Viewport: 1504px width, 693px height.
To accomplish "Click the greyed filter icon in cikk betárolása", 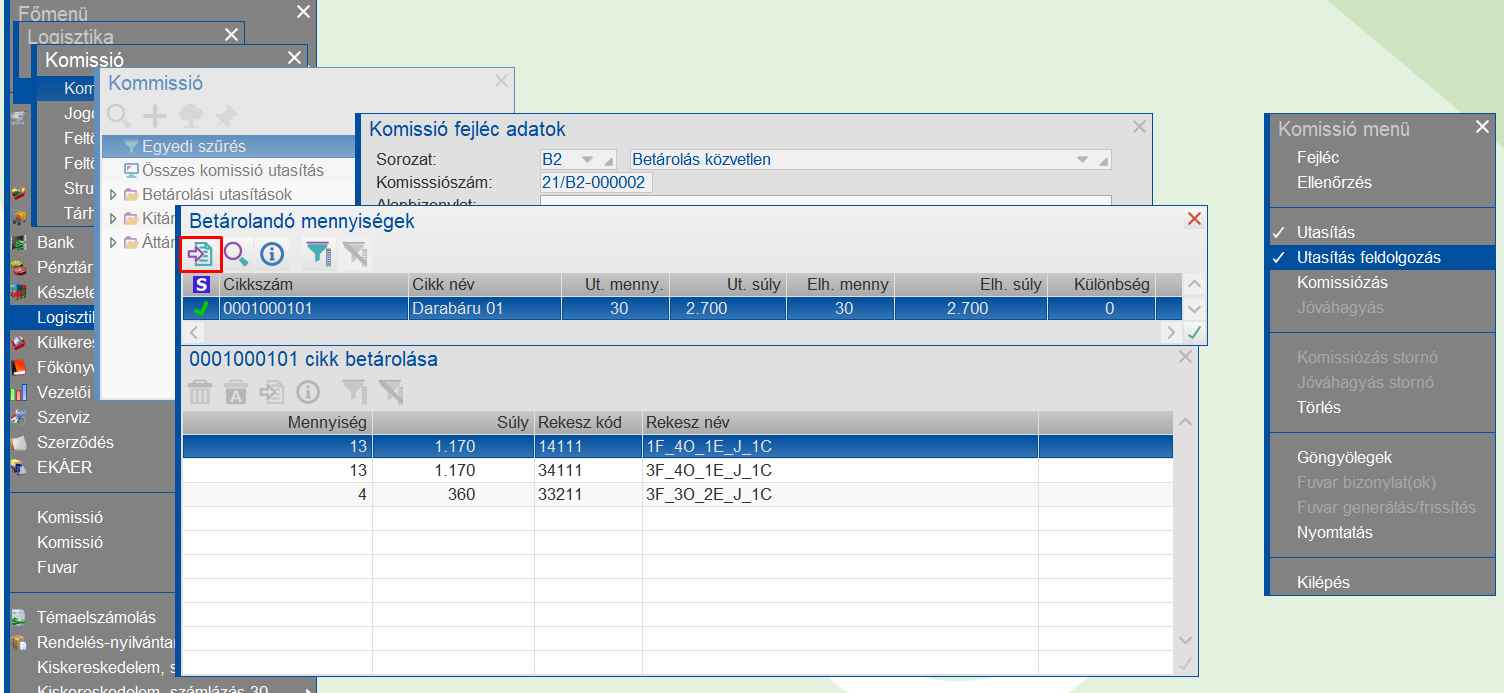I will tap(354, 392).
